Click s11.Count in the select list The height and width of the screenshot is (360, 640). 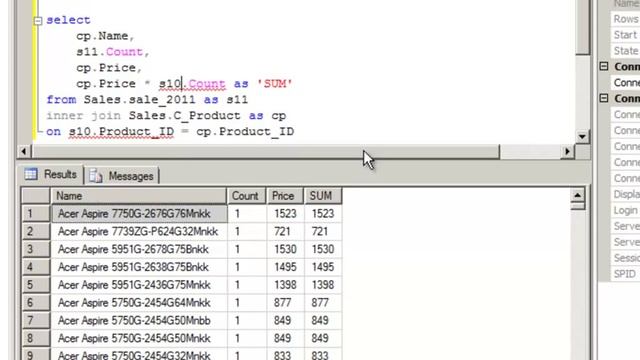[109, 52]
